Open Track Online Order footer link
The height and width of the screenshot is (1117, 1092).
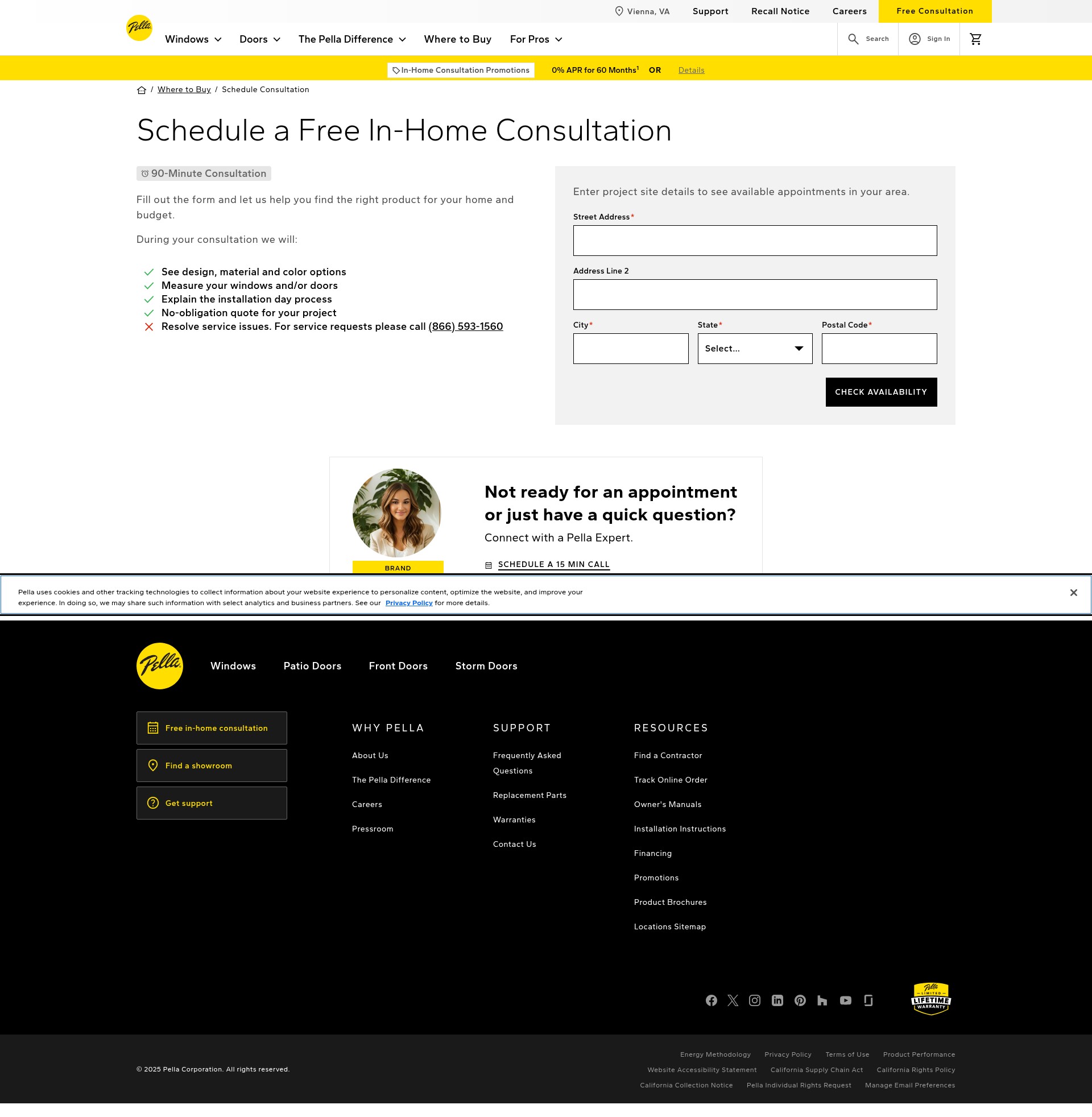pyautogui.click(x=671, y=780)
